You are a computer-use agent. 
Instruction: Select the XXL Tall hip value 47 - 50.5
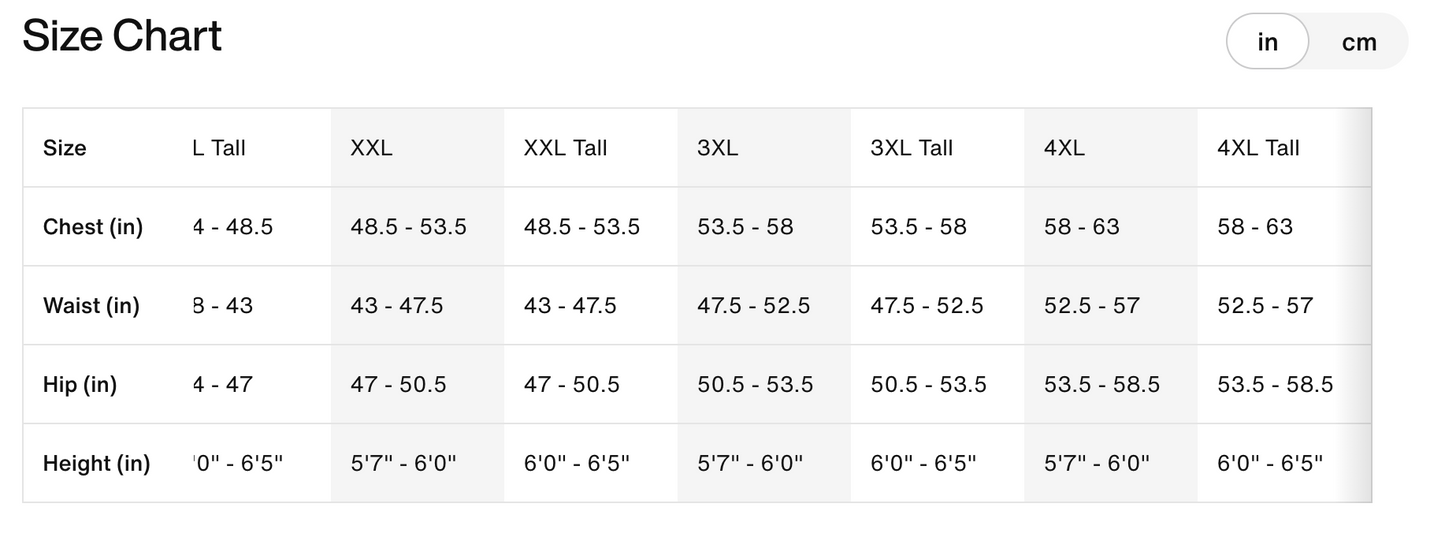[x=571, y=384]
